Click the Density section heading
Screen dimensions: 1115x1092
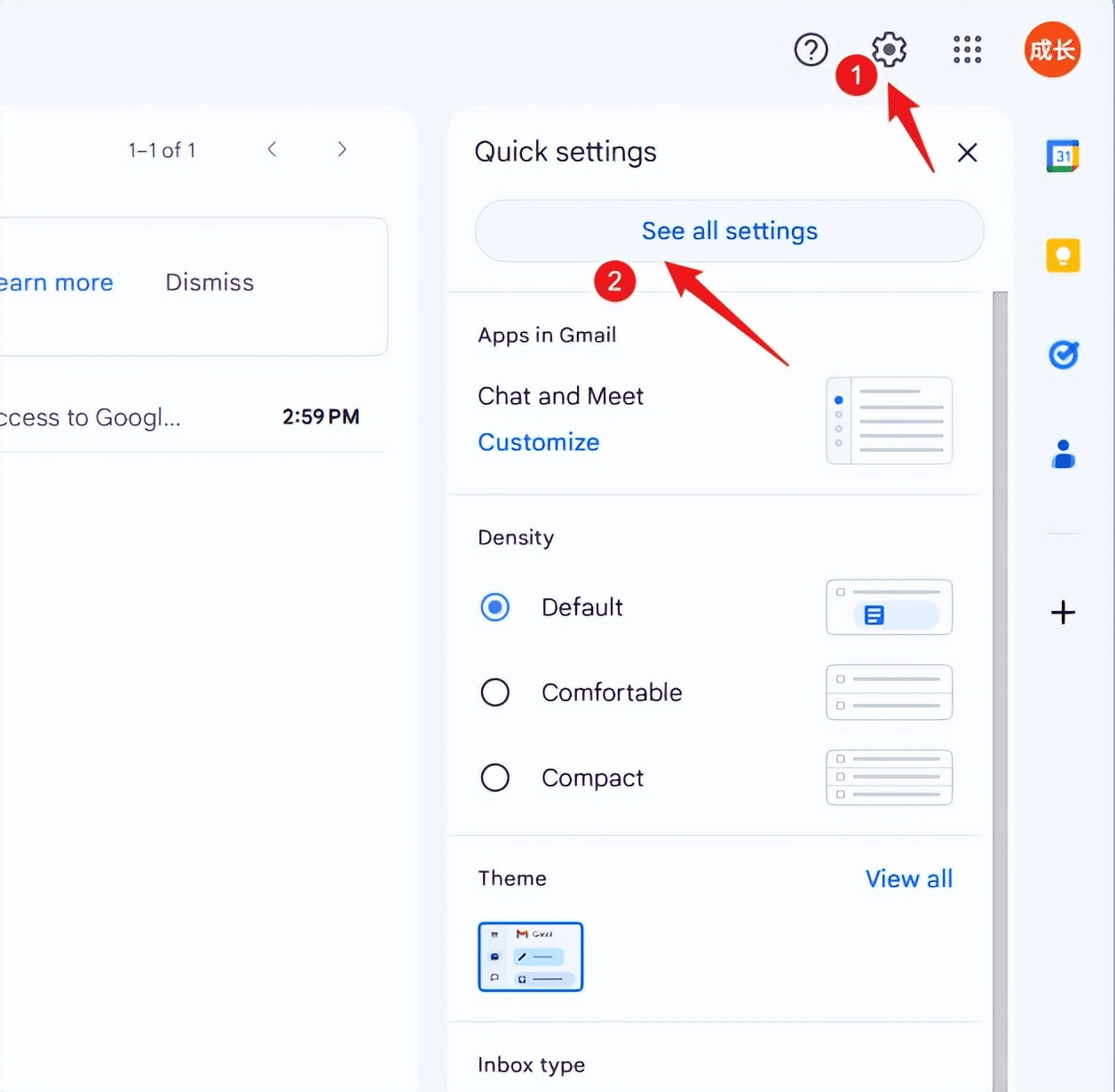[x=516, y=538]
